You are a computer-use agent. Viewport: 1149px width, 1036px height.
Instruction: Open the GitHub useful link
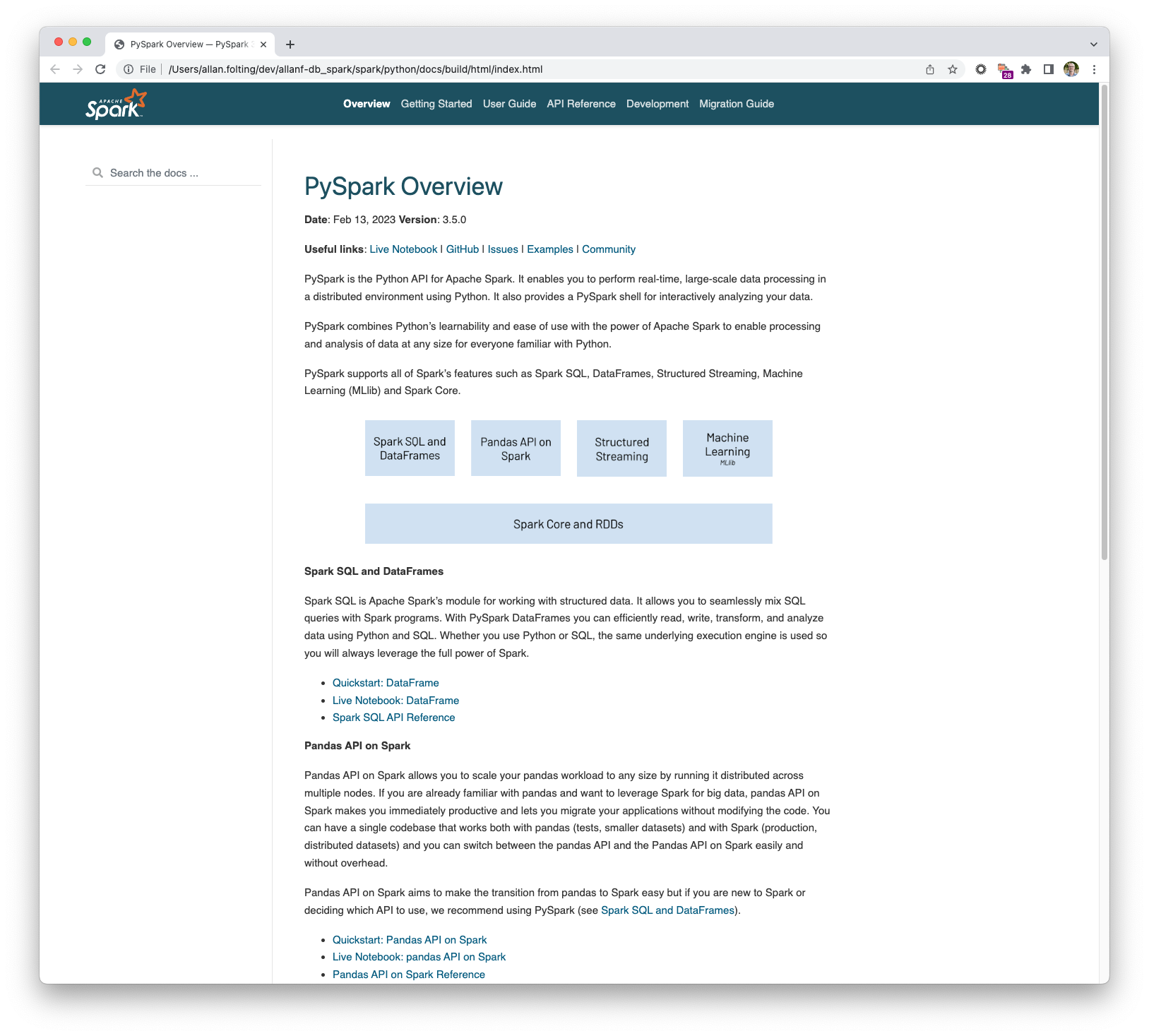(x=463, y=249)
